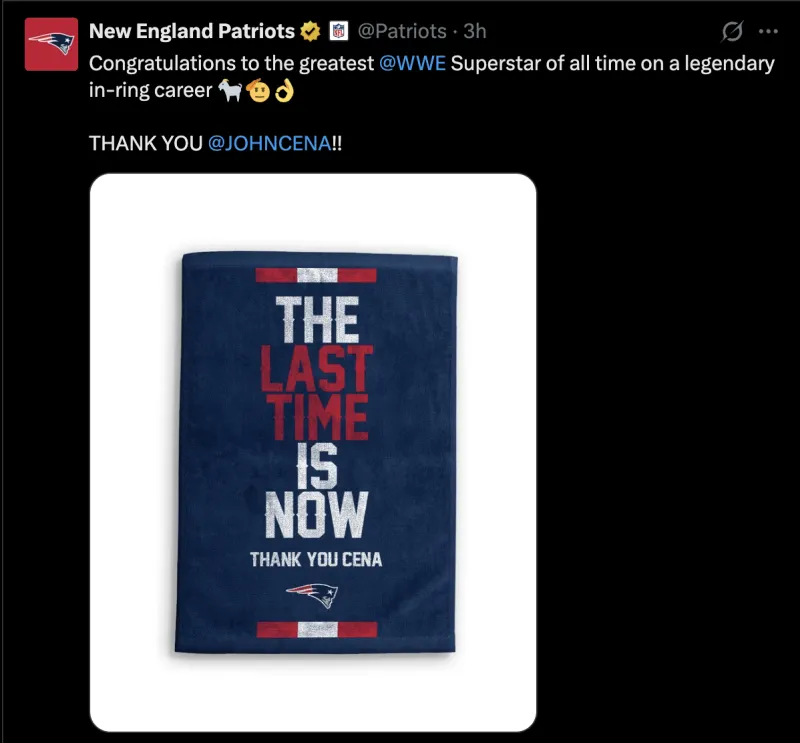Click the red-white stripe atop the towel
This screenshot has height=743, width=800.
pyautogui.click(x=316, y=275)
